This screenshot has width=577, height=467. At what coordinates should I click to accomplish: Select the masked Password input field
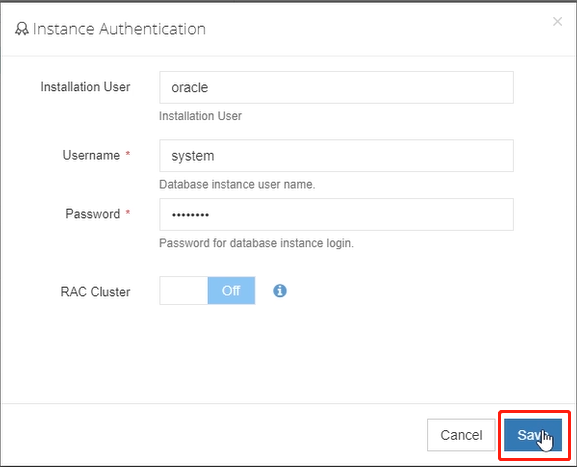point(336,215)
